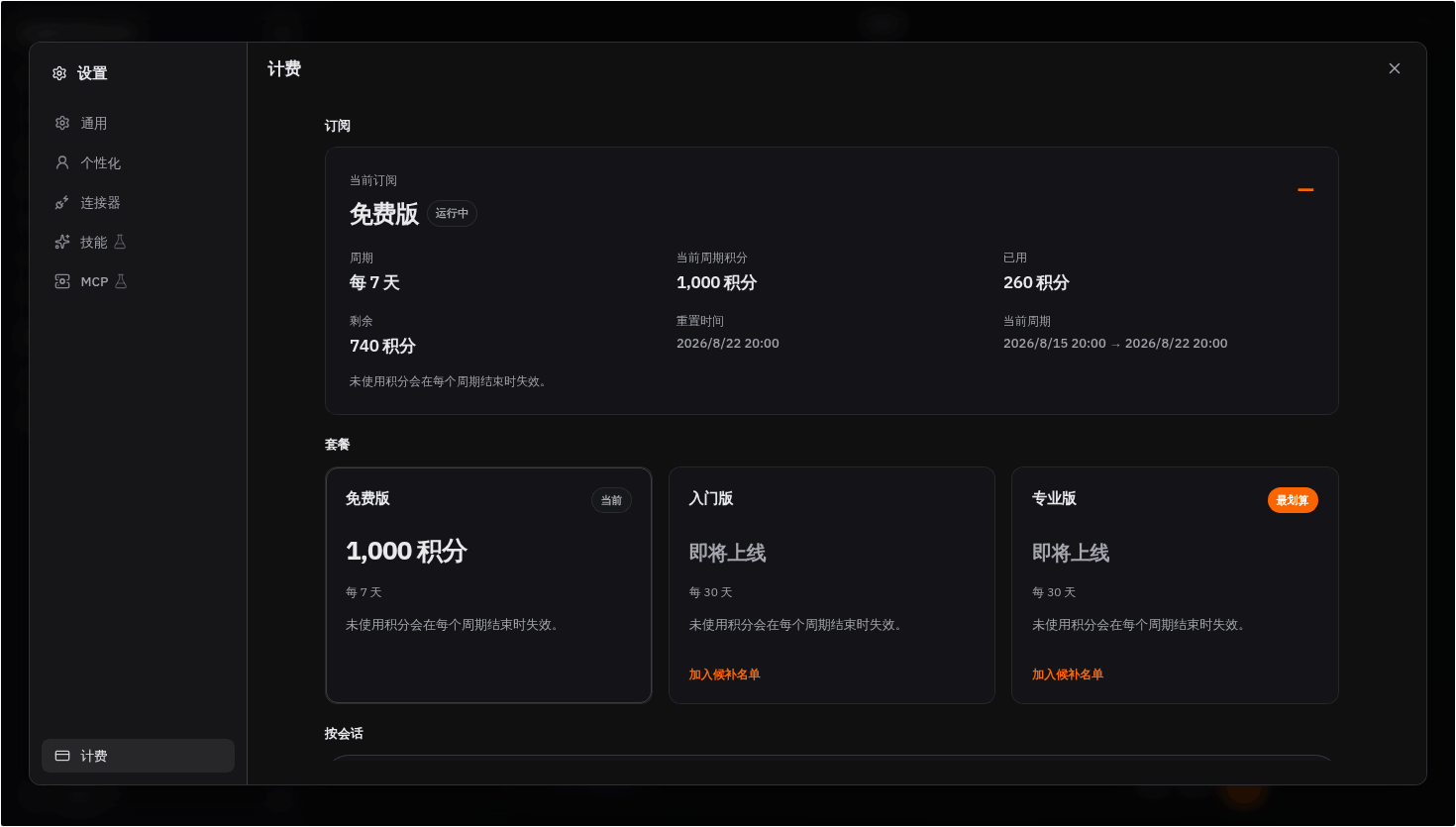Click the 当前 badge on 免费版 card
Viewport: 1456px width, 827px height.
tap(611, 500)
